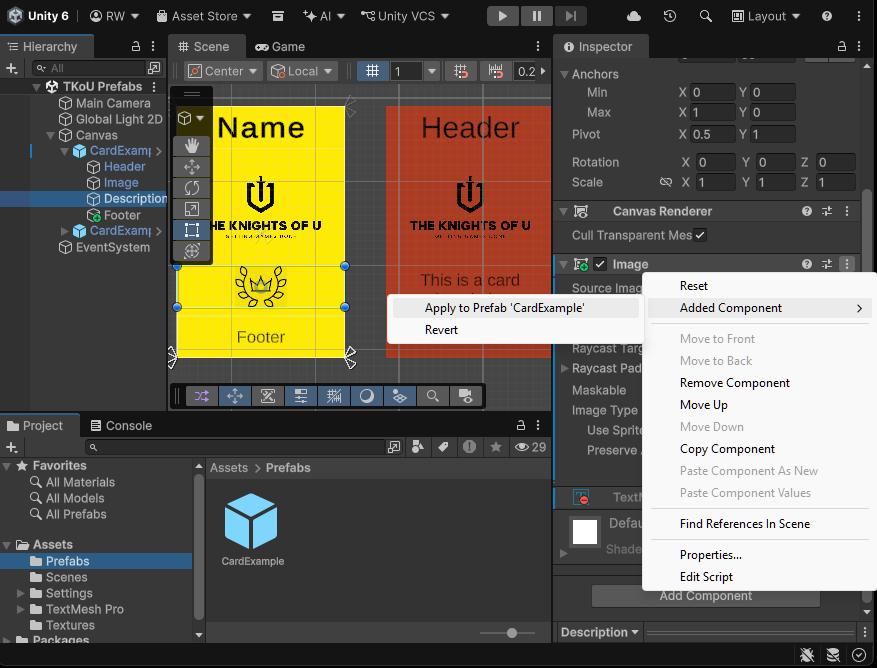Select the Rotate tool in scene
Viewport: 877px width, 668px height.
(x=192, y=188)
